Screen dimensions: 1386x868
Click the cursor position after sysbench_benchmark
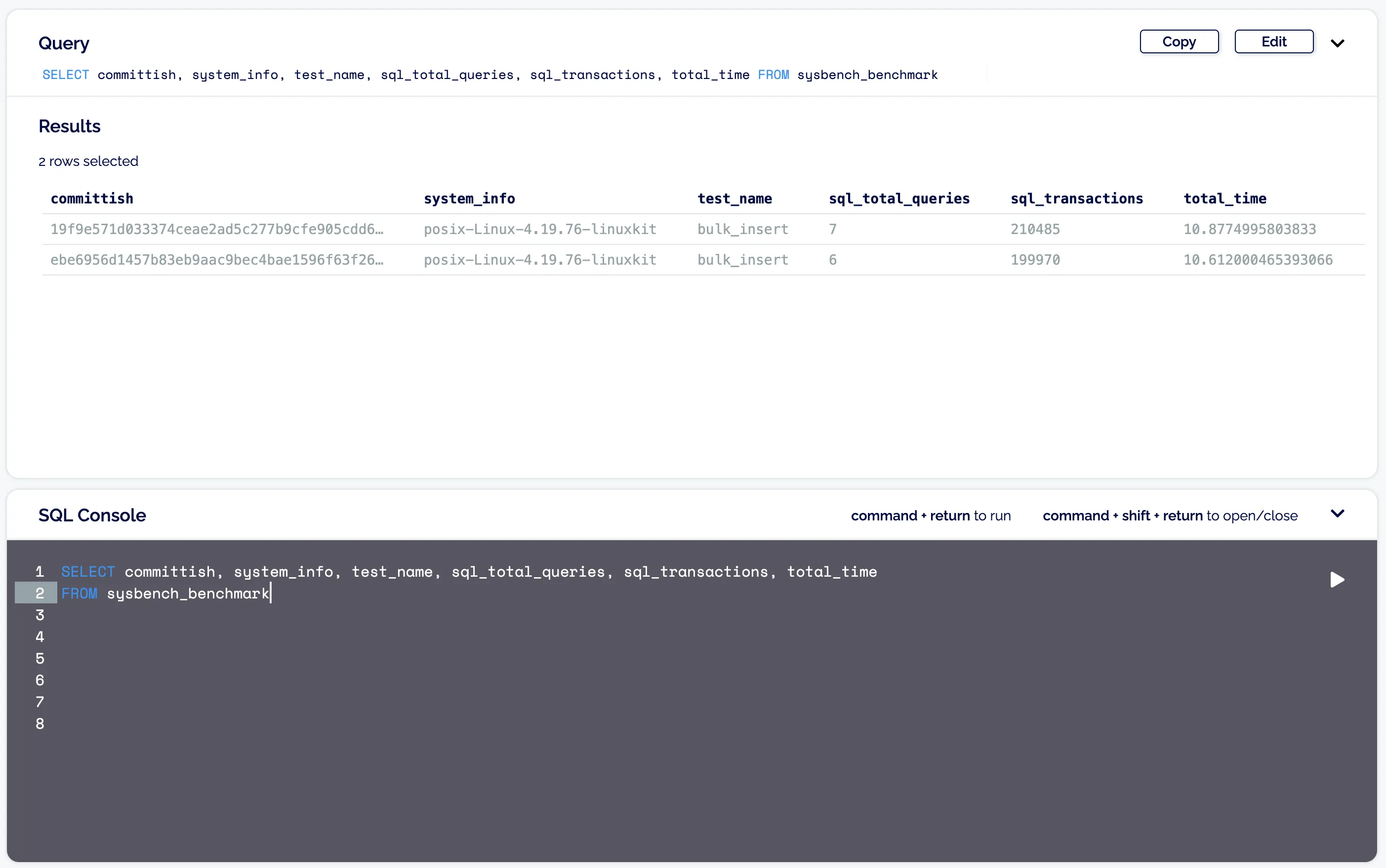(270, 593)
